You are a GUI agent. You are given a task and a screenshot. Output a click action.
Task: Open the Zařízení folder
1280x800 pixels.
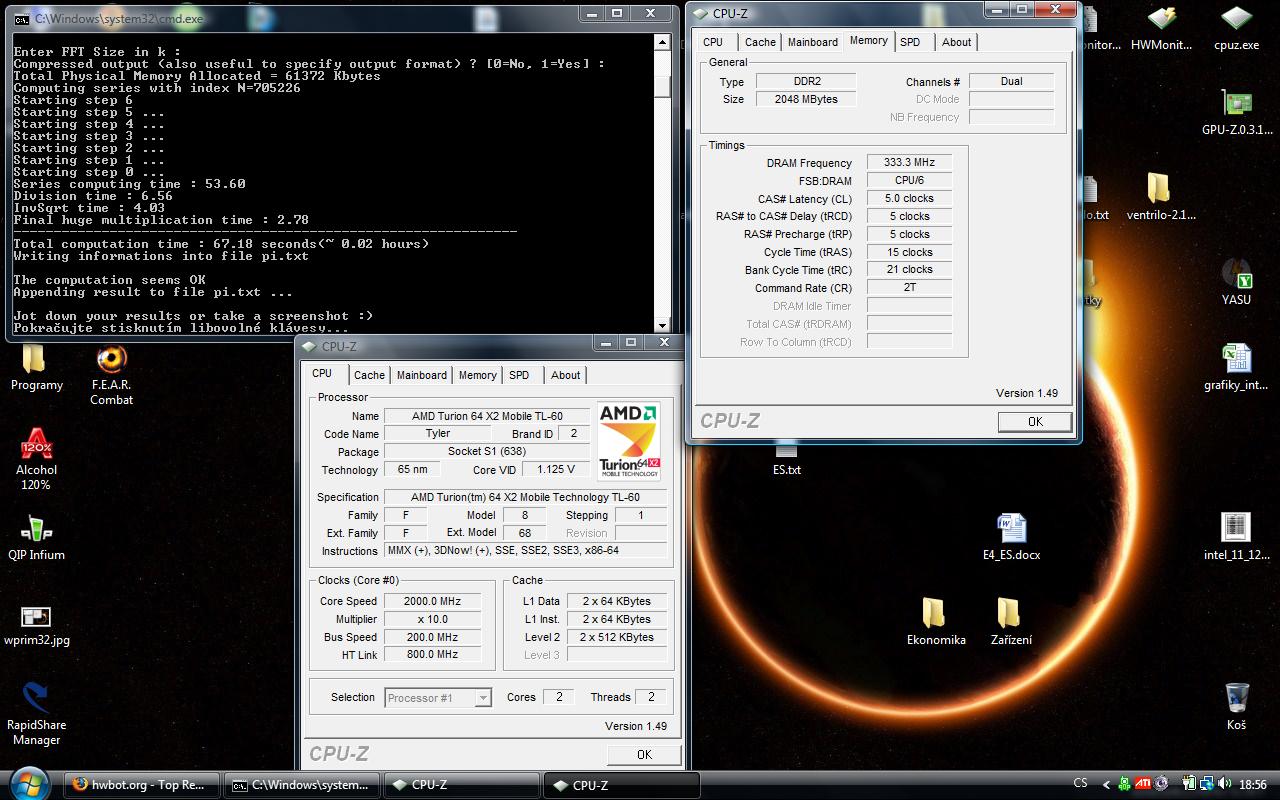coord(1011,622)
